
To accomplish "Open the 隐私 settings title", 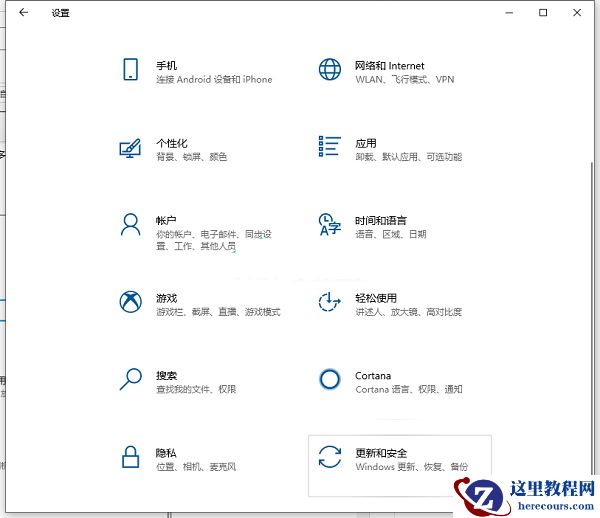I will [x=166, y=453].
